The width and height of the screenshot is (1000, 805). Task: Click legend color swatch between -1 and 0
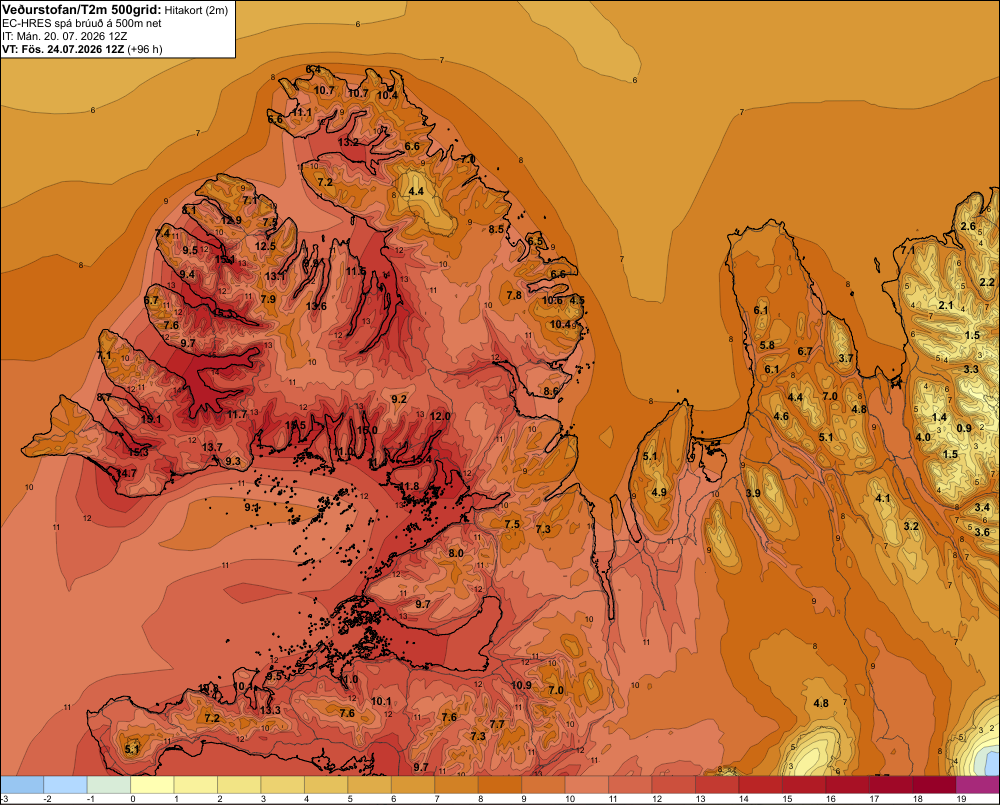click(109, 785)
